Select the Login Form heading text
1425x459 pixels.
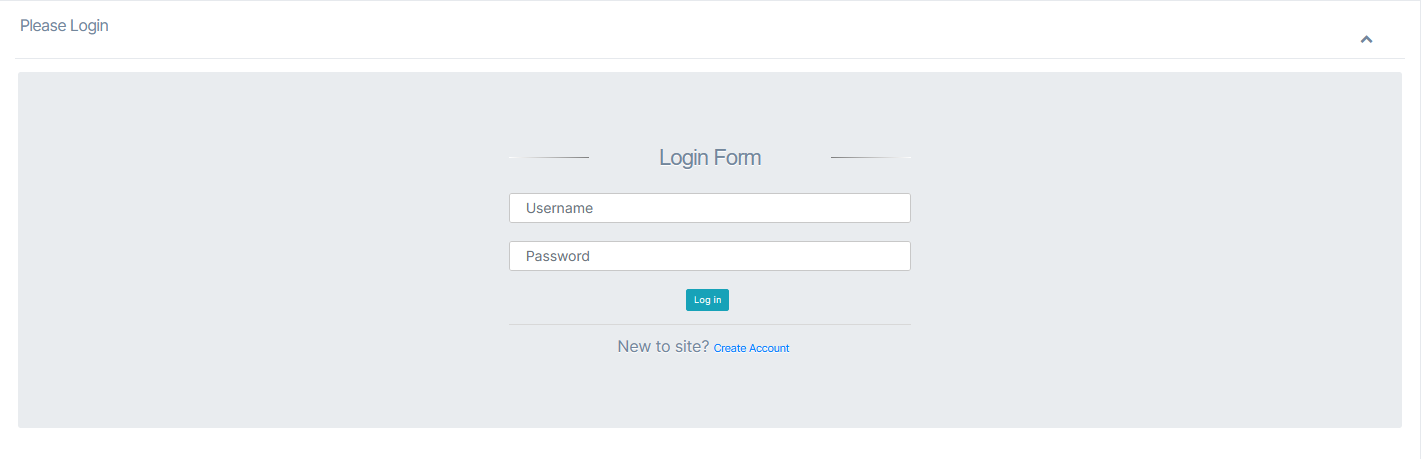pos(709,158)
